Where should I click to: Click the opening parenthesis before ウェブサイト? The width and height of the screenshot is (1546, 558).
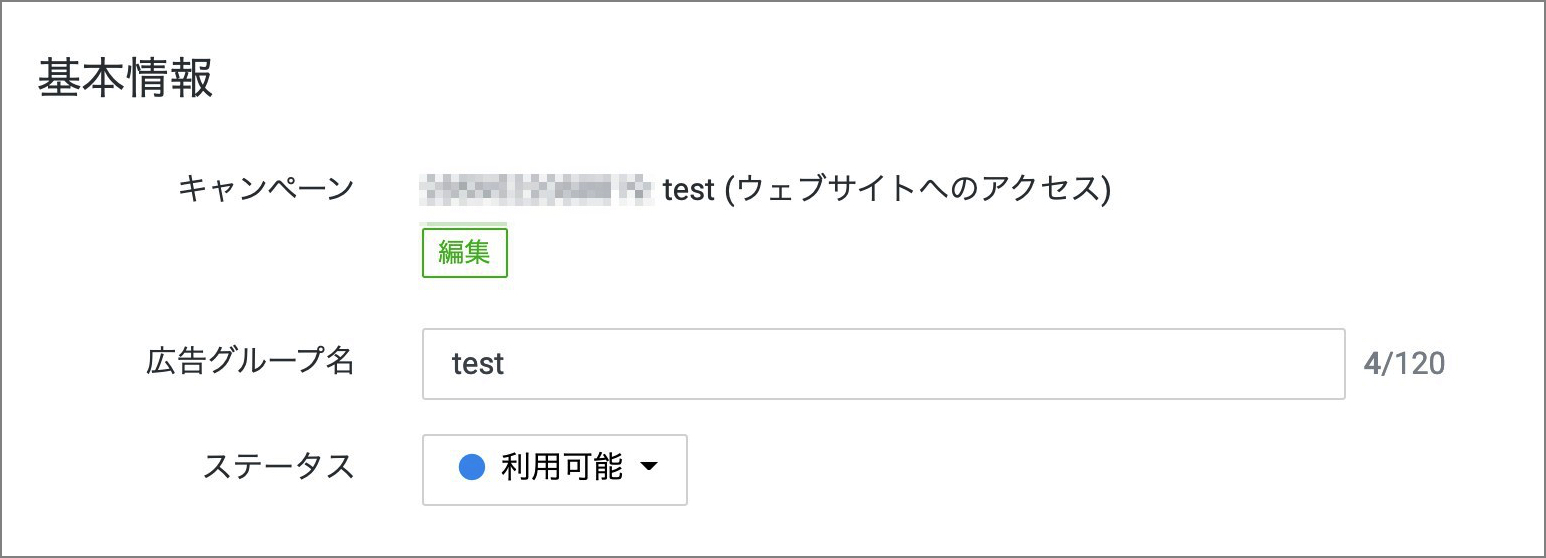point(729,189)
